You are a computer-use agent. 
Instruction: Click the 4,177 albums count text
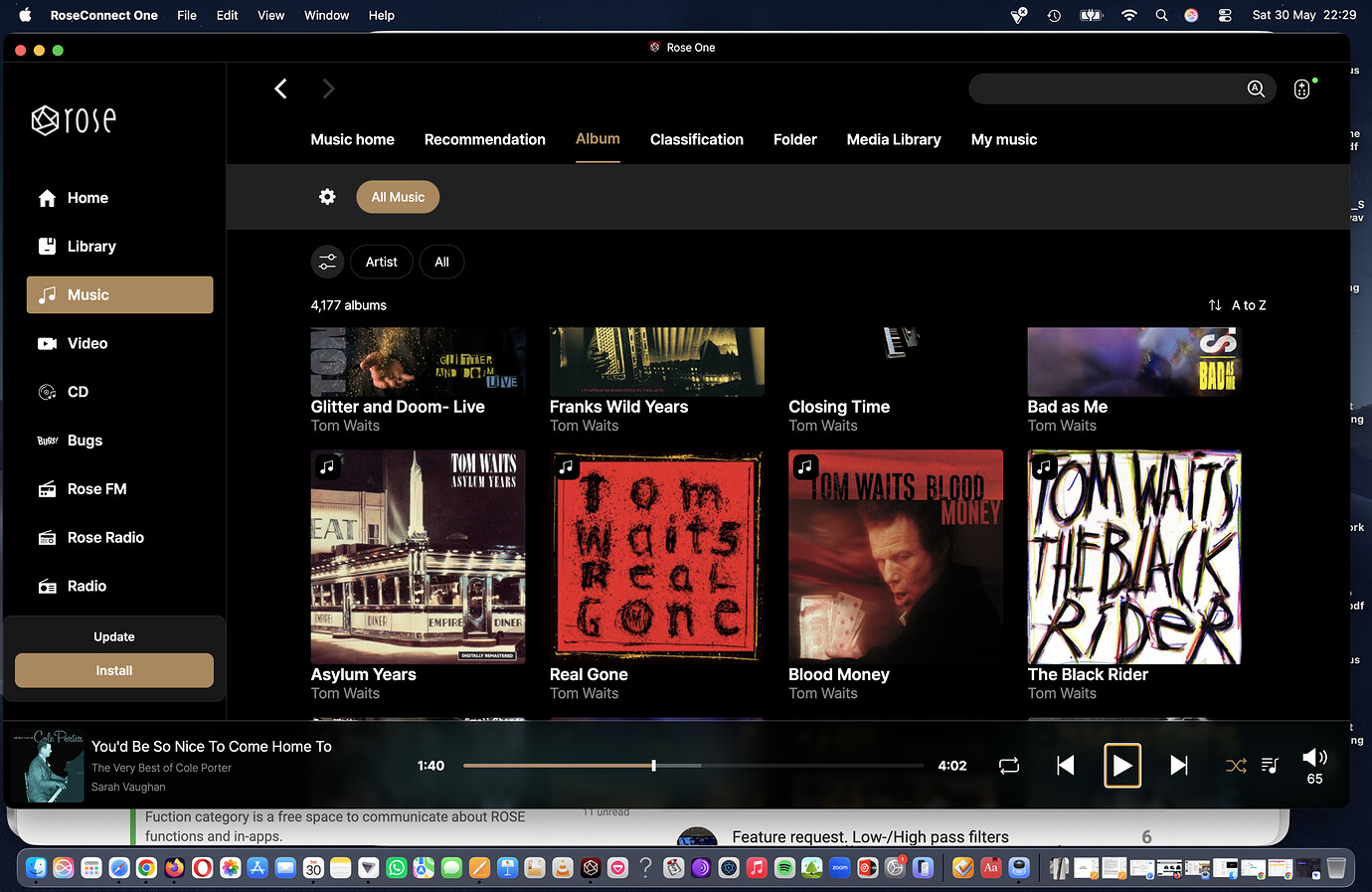coord(348,305)
